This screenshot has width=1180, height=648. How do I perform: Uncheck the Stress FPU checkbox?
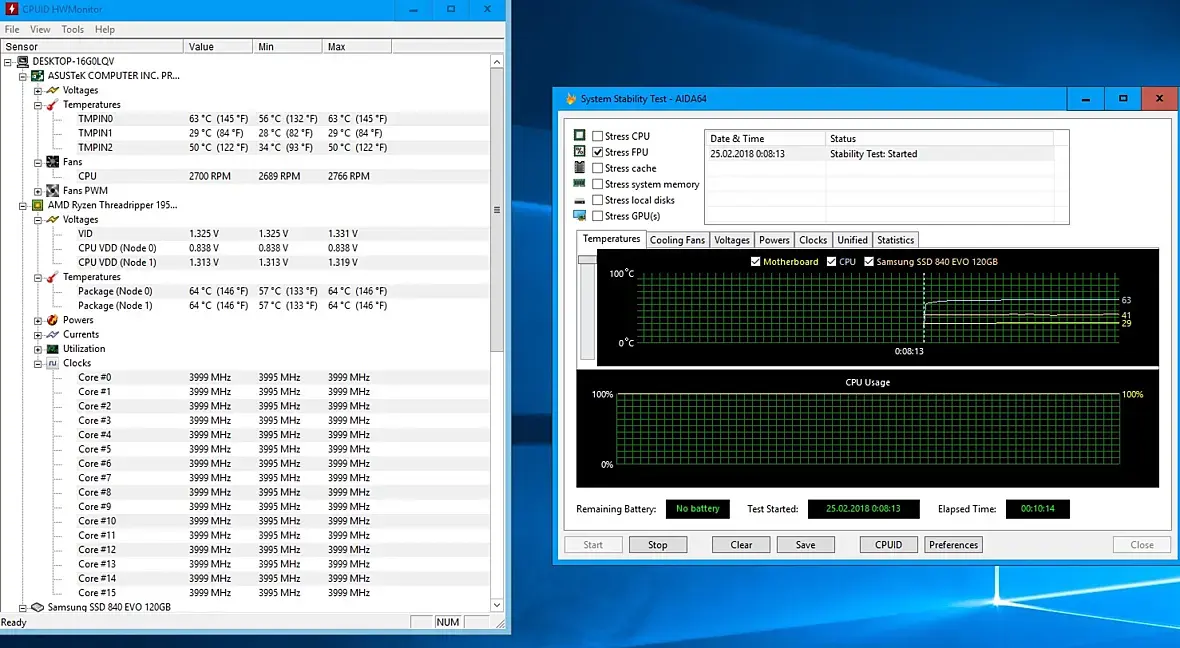click(x=598, y=152)
